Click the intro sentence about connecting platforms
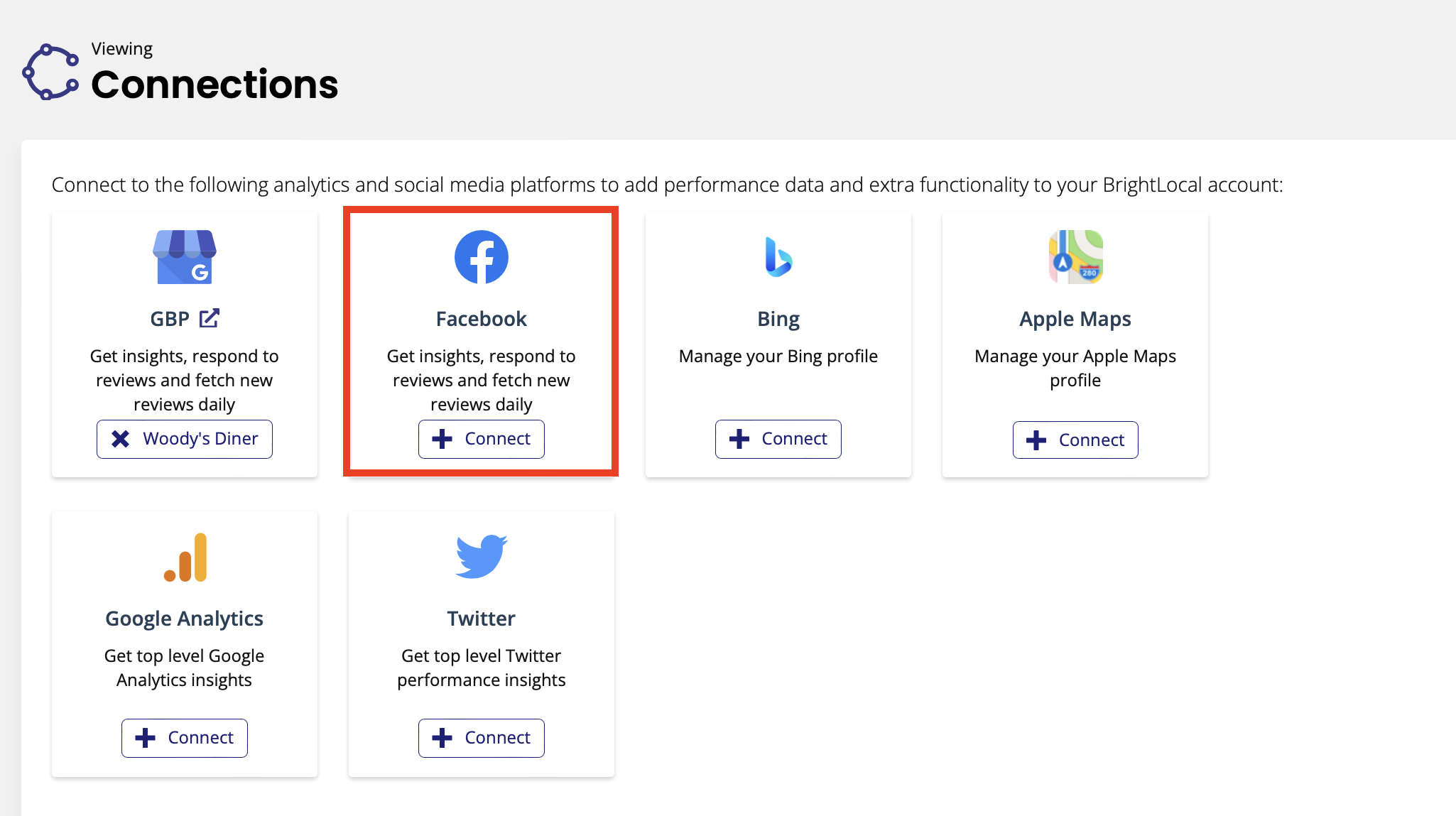Viewport: 1456px width, 816px height. pos(668,185)
